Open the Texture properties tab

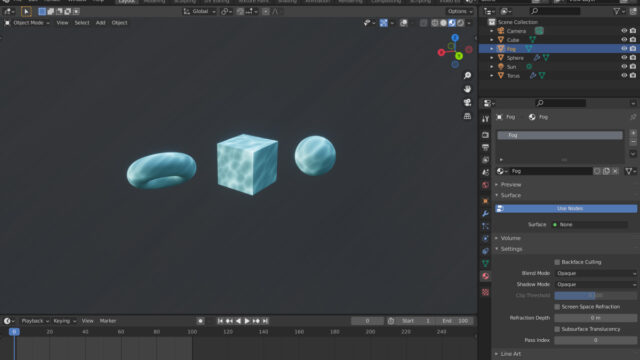pyautogui.click(x=485, y=292)
